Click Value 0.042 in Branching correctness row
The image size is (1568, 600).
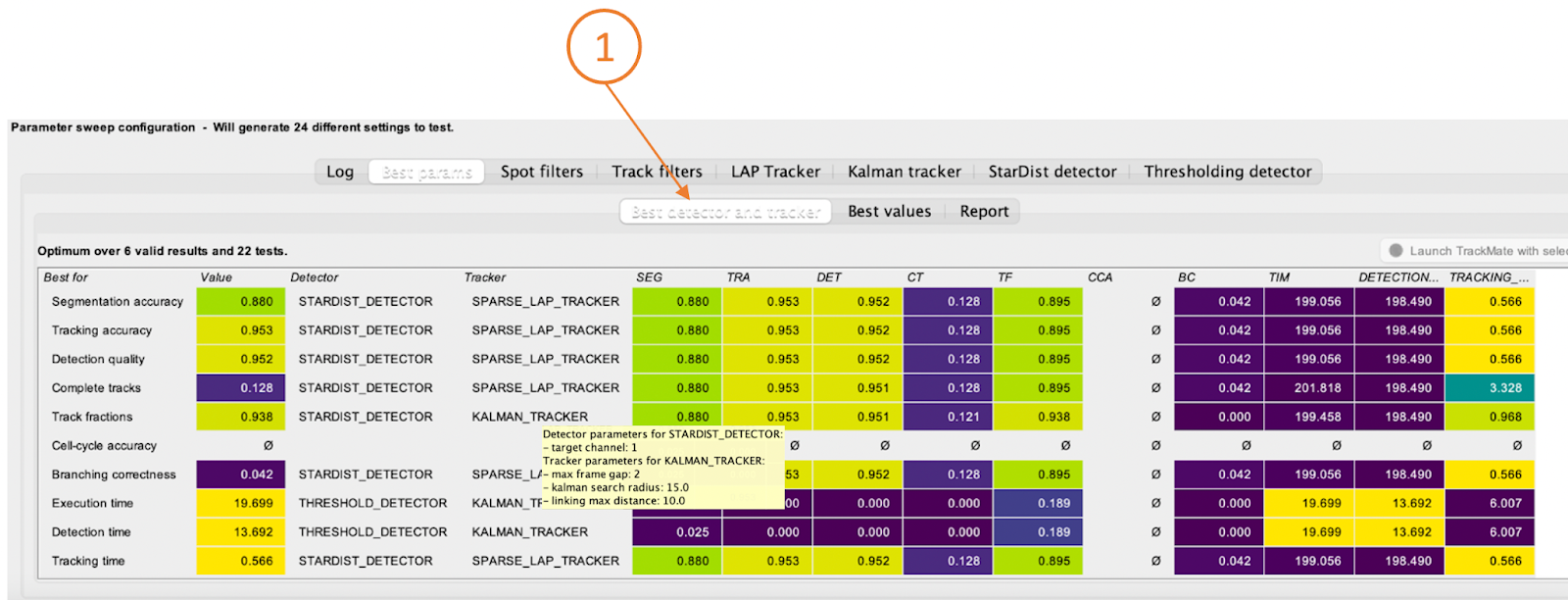(x=241, y=475)
